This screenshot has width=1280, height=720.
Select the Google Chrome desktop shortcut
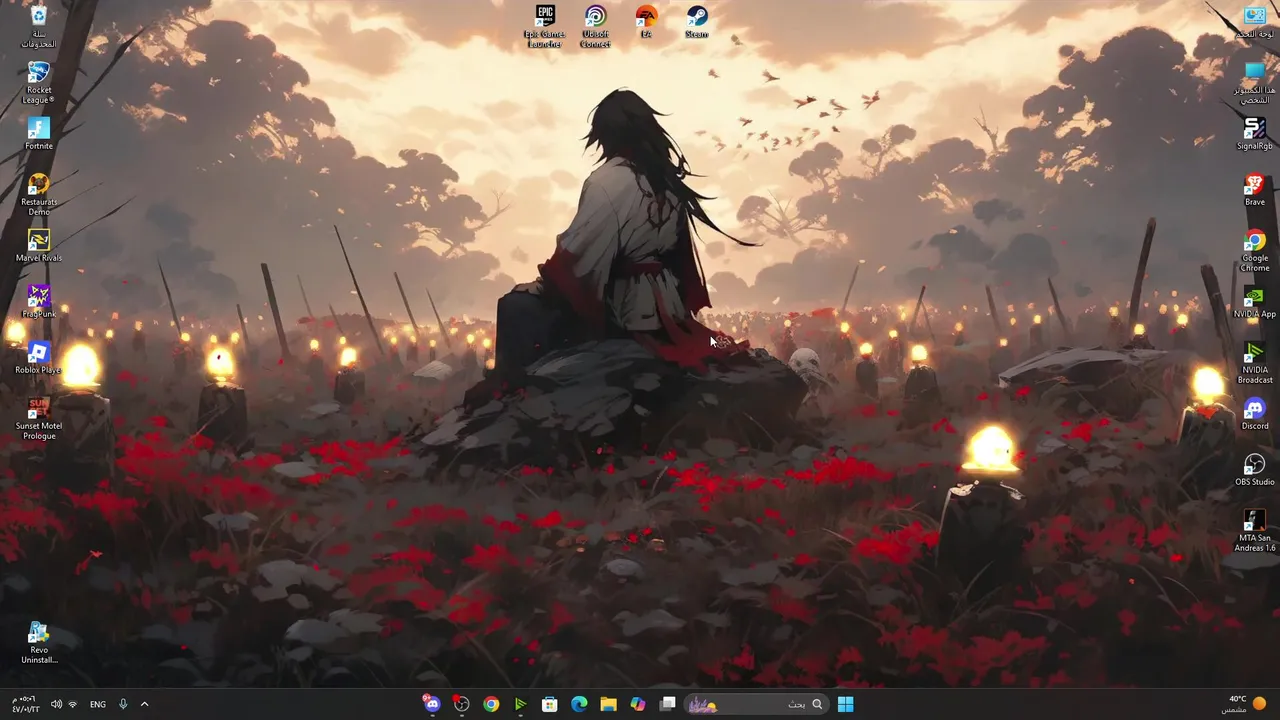[x=1255, y=251]
